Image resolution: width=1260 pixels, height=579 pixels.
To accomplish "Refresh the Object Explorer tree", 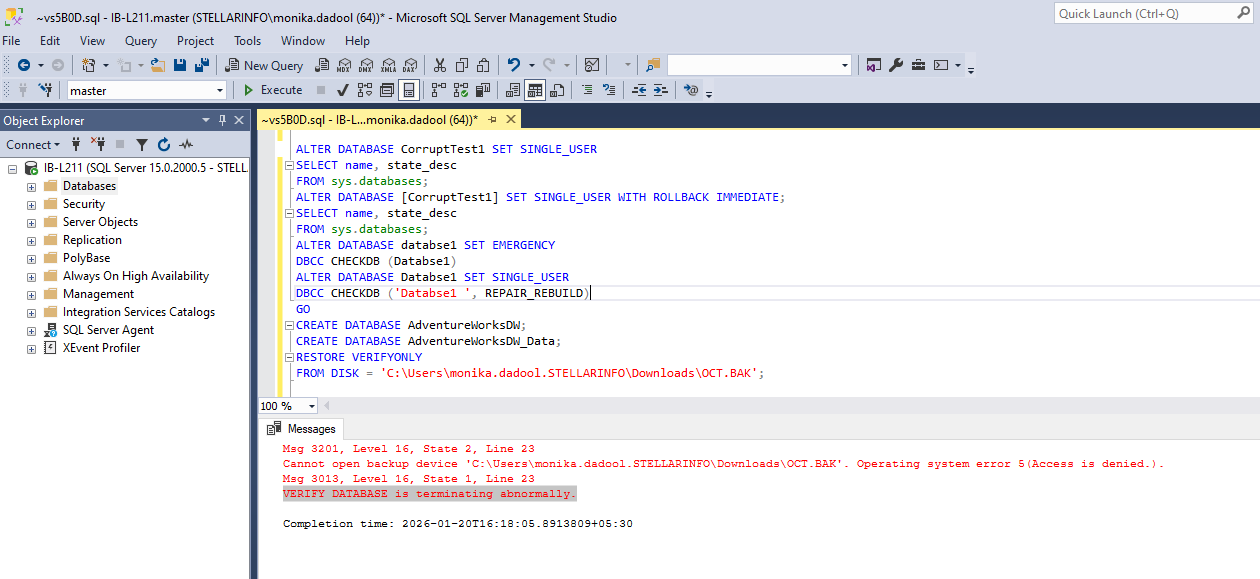I will point(164,145).
